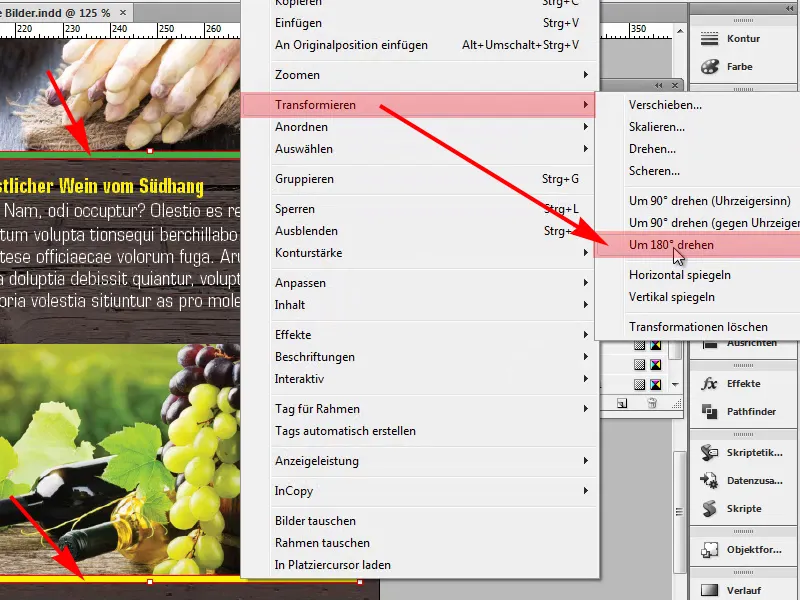Close the floating panel with X

click(x=675, y=85)
